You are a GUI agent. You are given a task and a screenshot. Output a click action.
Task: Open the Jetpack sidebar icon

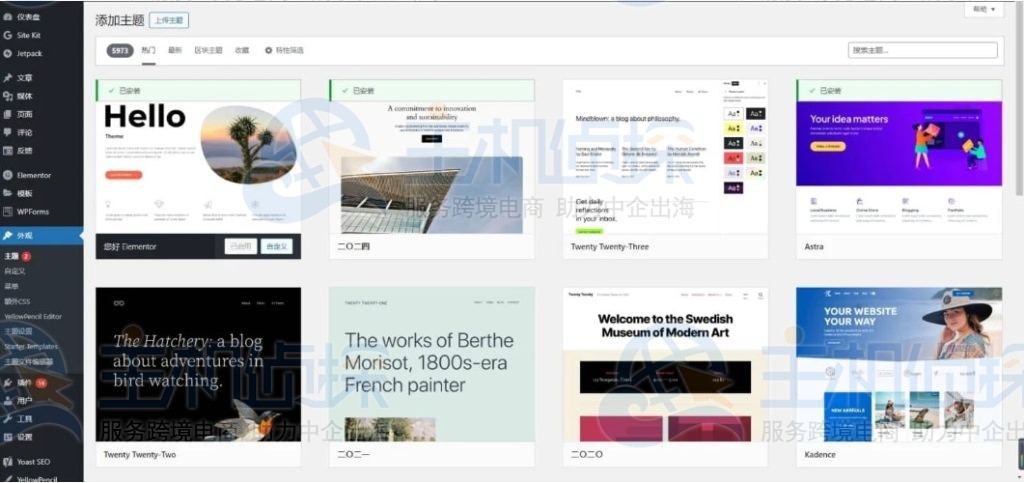click(8, 53)
